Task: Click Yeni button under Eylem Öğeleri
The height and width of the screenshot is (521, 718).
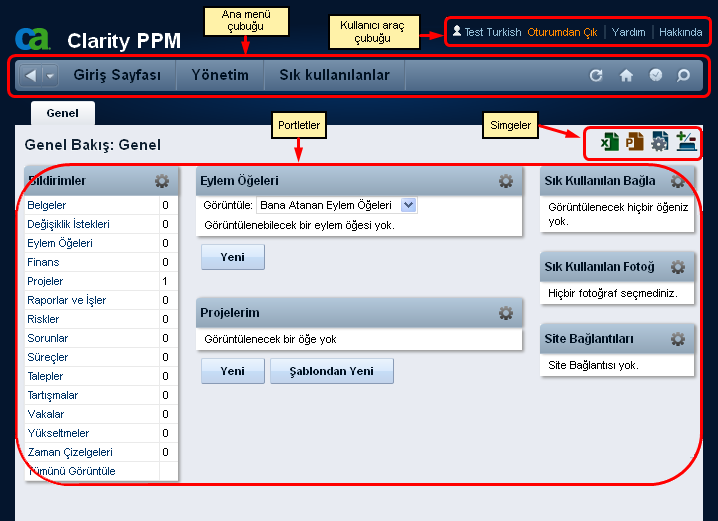Action: (x=233, y=257)
